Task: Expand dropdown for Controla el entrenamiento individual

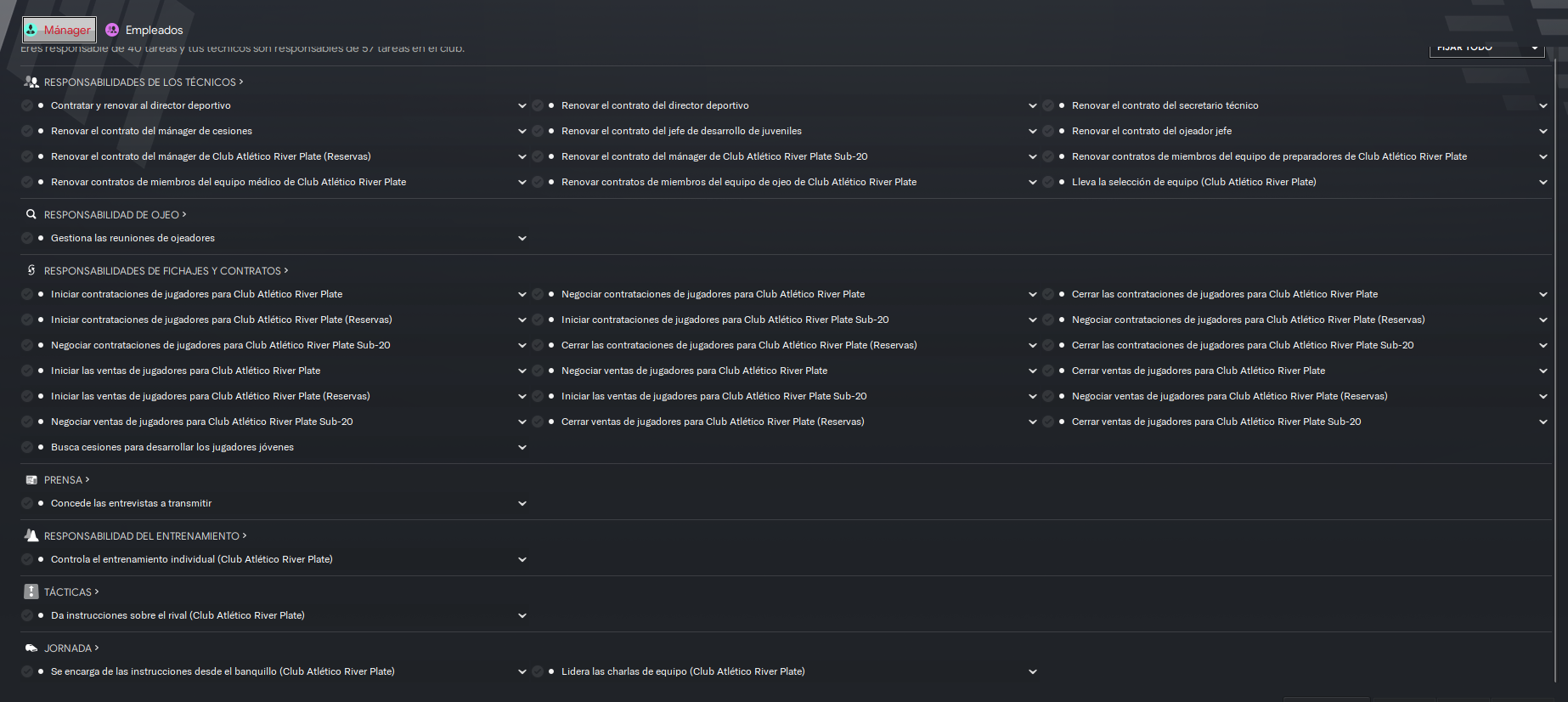Action: [x=522, y=559]
